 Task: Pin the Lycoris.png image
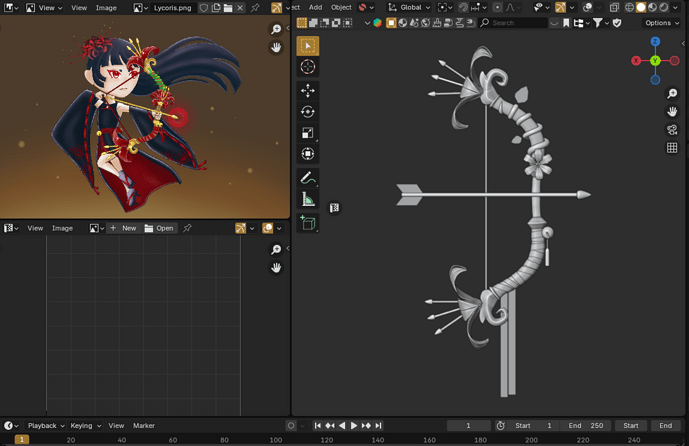pyautogui.click(x=255, y=7)
